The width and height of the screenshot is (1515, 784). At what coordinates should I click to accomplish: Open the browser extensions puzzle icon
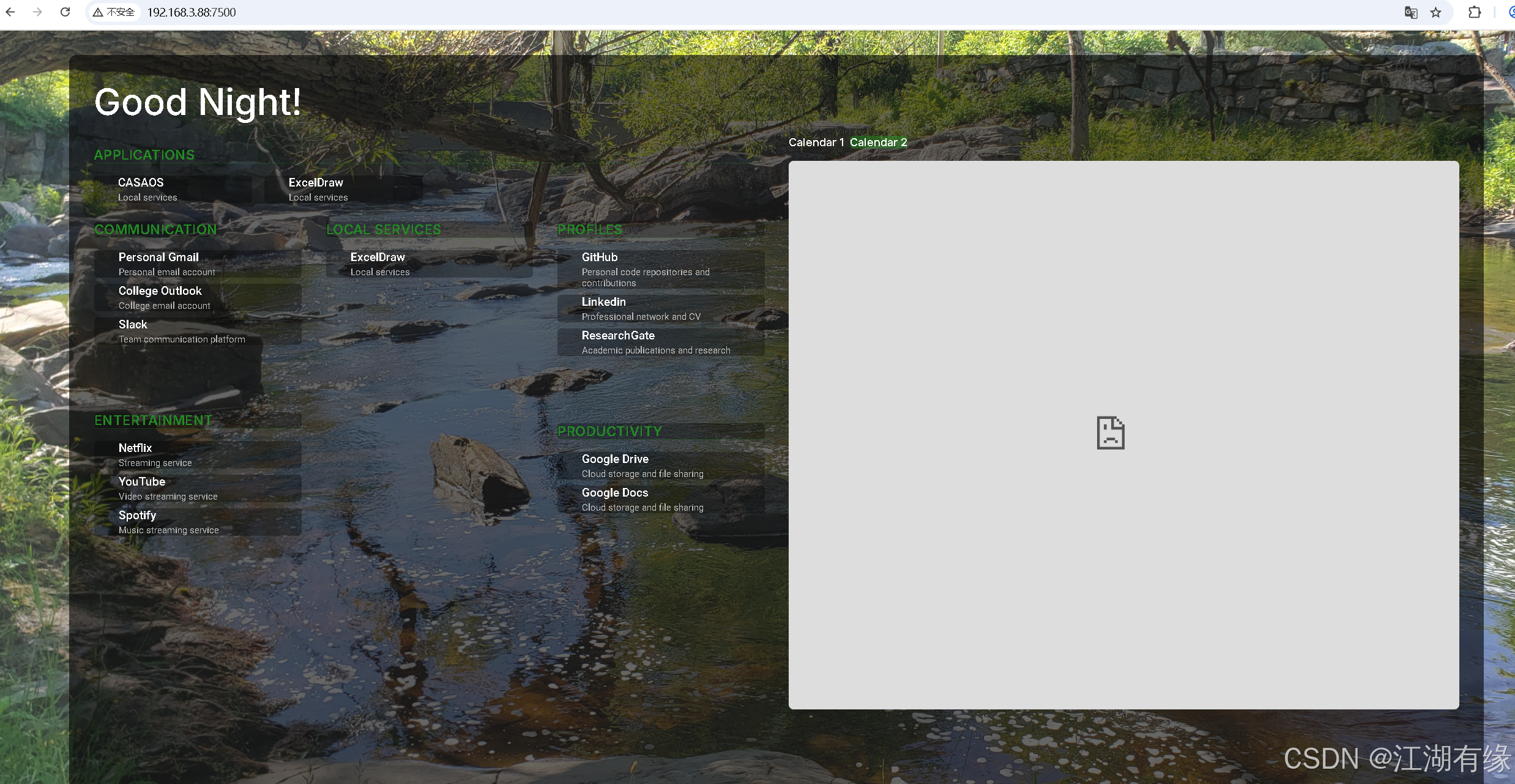point(1475,12)
